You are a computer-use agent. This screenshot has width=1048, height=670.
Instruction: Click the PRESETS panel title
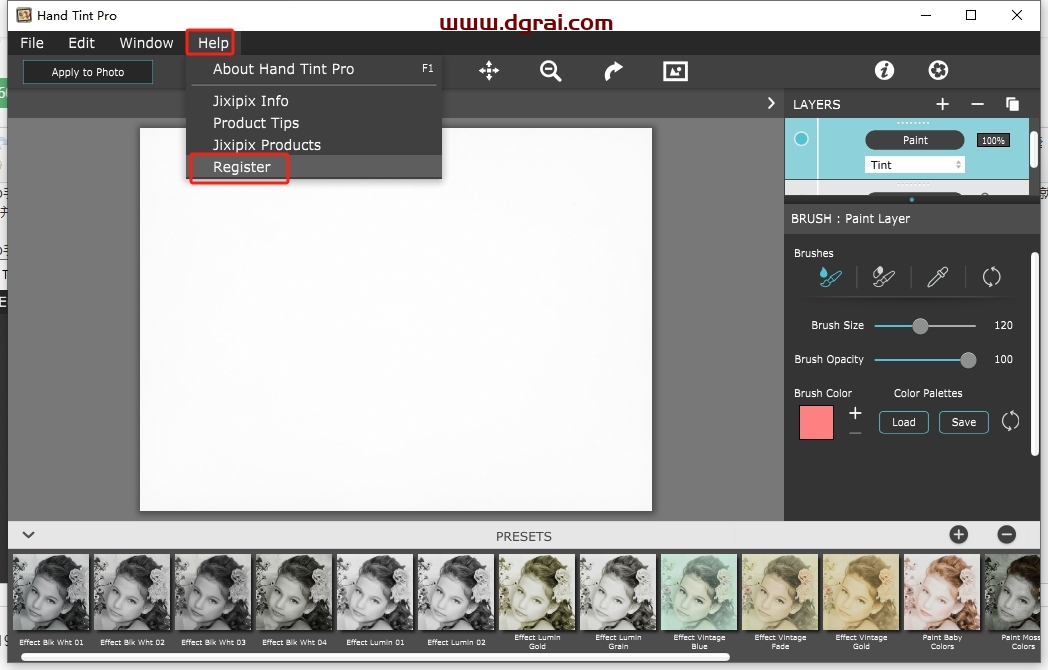click(523, 536)
